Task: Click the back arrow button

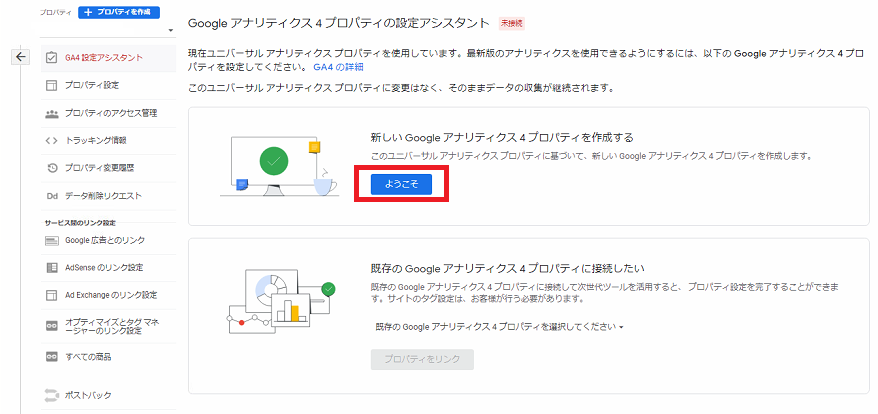Action: 21,57
